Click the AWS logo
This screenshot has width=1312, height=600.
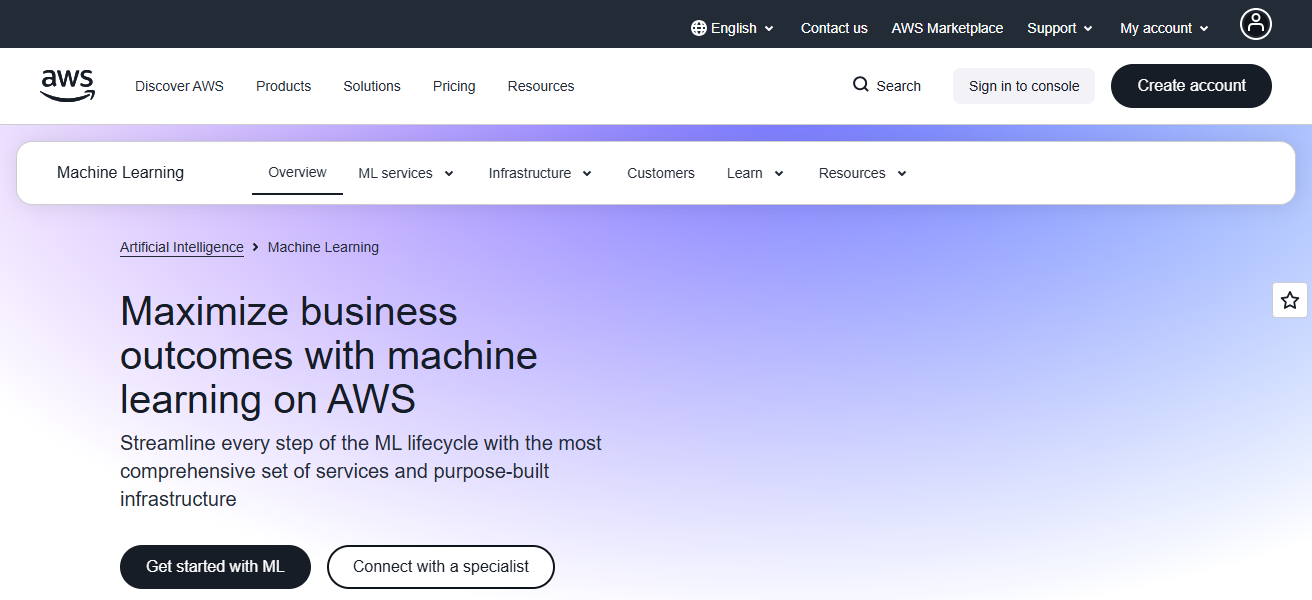point(67,86)
